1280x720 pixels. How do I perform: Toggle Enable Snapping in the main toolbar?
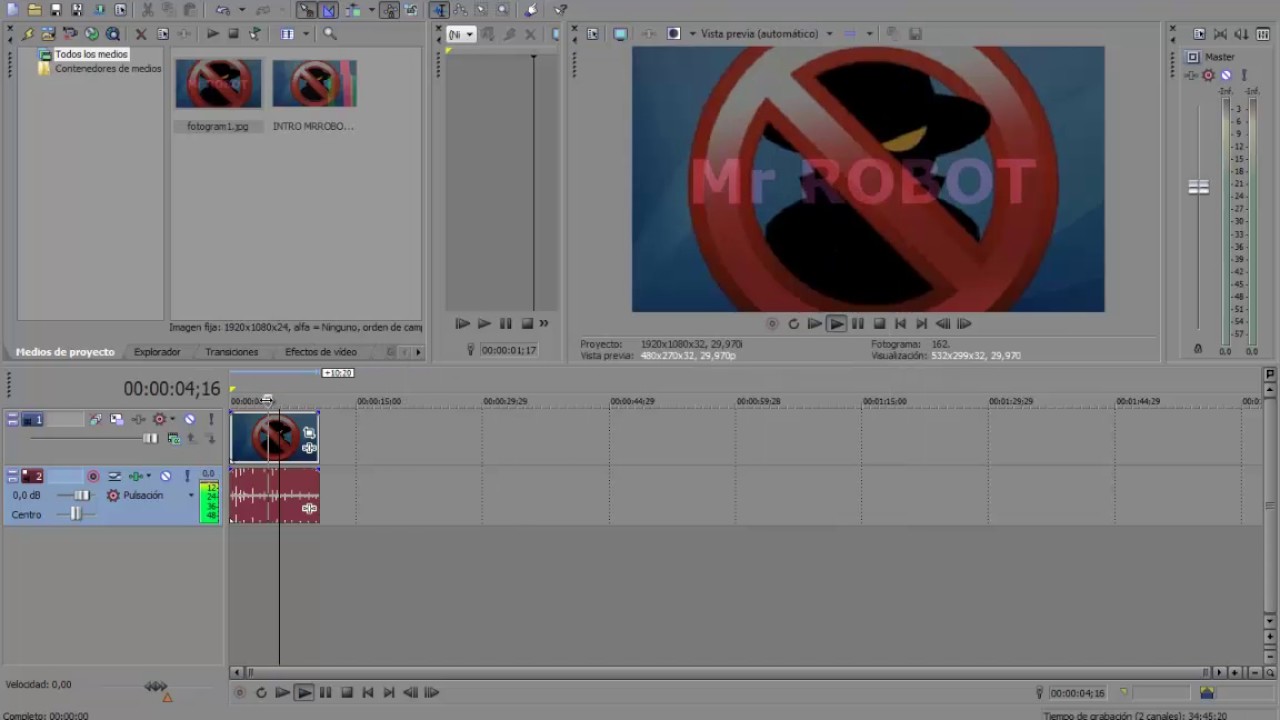click(x=306, y=10)
